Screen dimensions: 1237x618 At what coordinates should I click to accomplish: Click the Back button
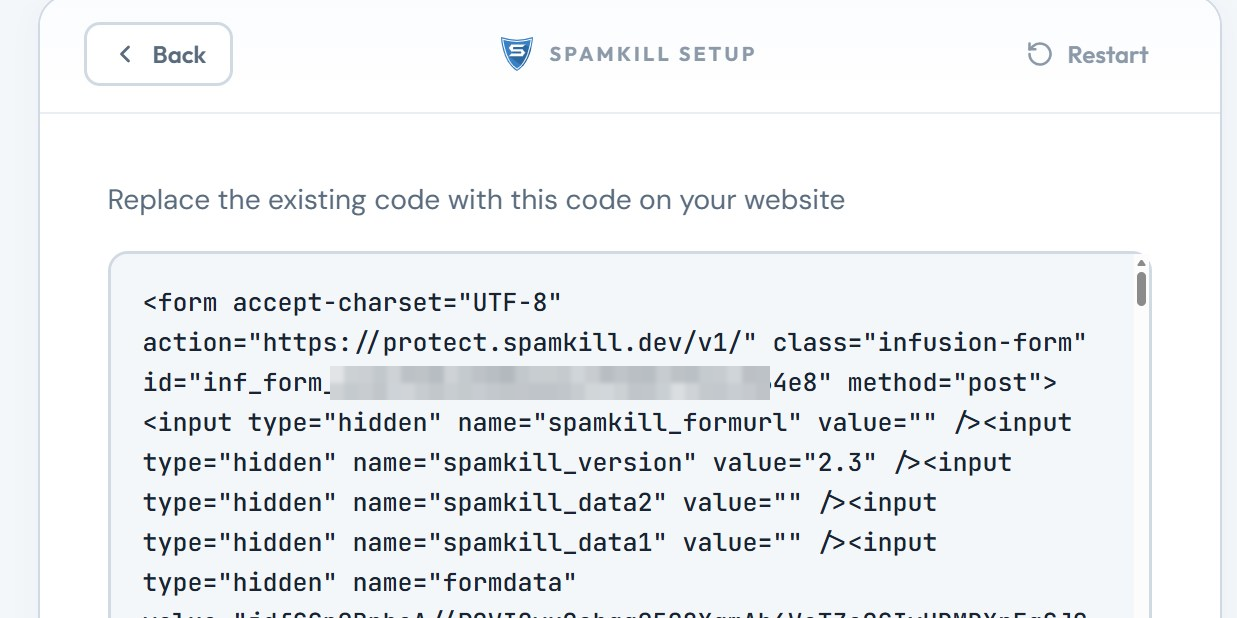tap(158, 54)
